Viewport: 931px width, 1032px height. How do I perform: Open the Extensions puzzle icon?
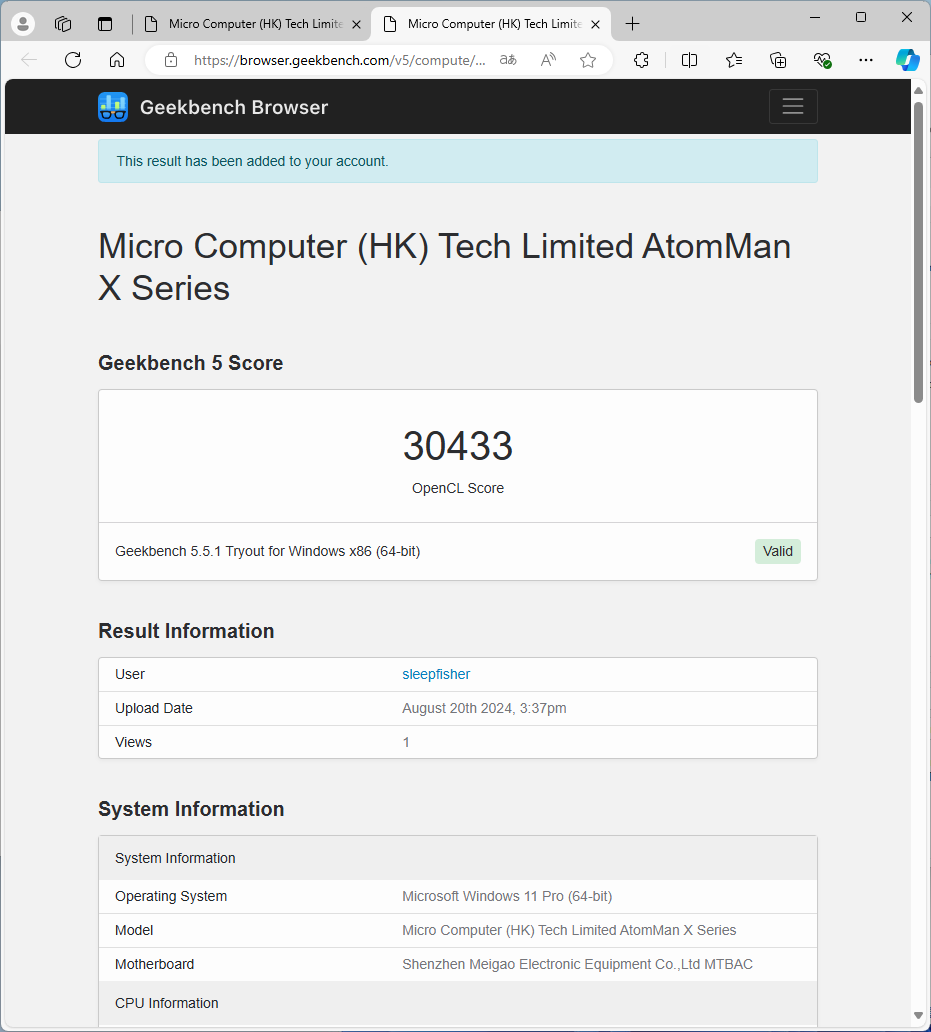coord(641,61)
